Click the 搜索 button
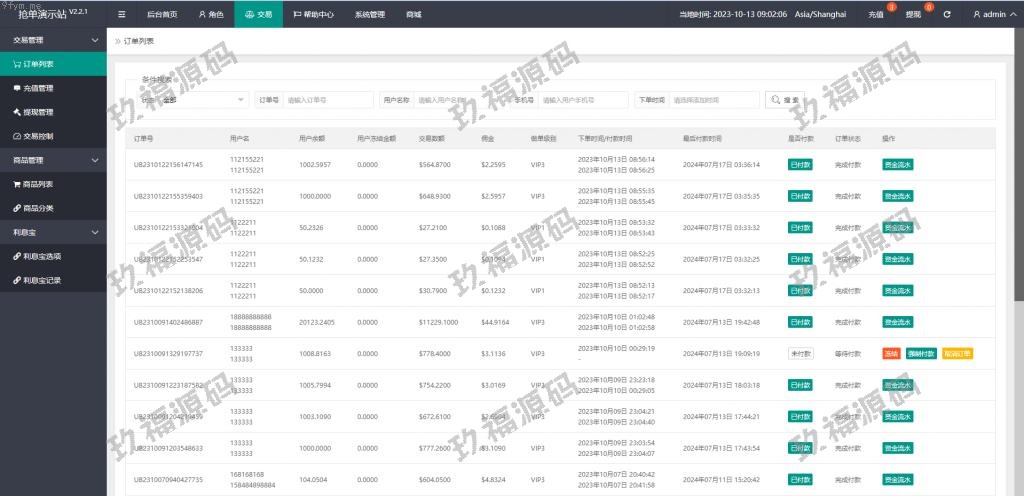This screenshot has width=1024, height=496. (785, 100)
